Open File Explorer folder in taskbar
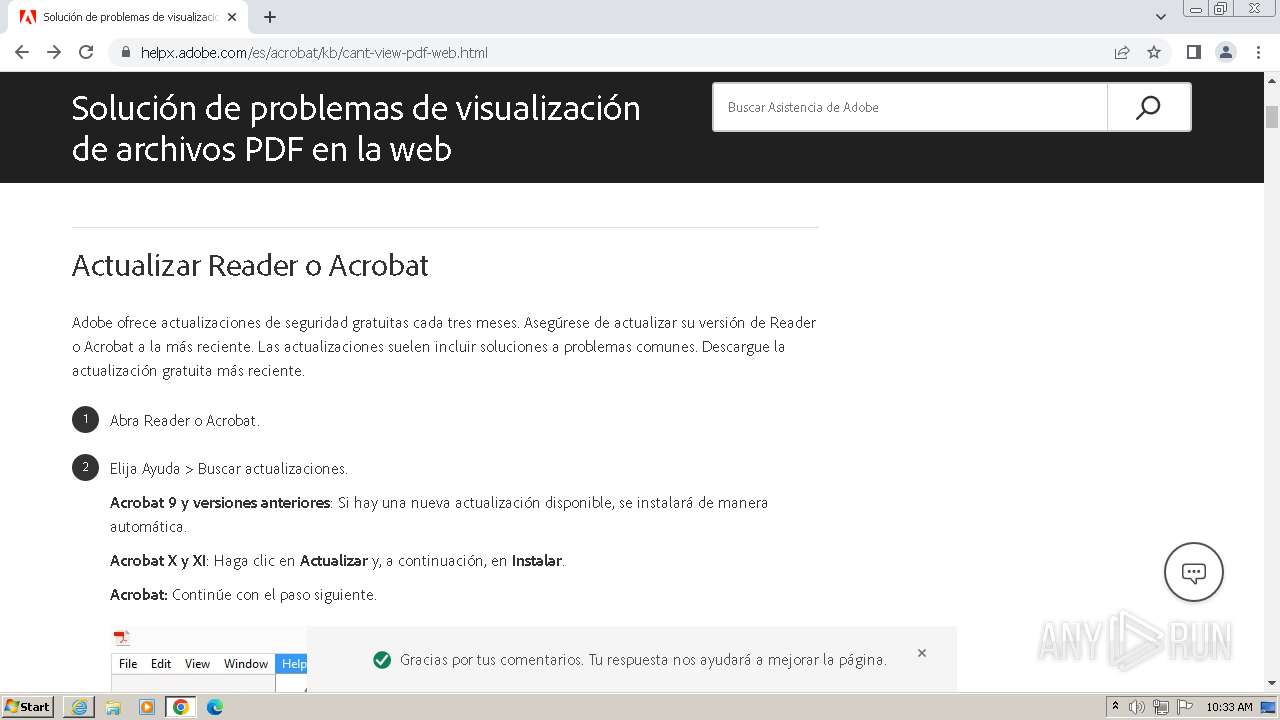1280x720 pixels. click(113, 707)
